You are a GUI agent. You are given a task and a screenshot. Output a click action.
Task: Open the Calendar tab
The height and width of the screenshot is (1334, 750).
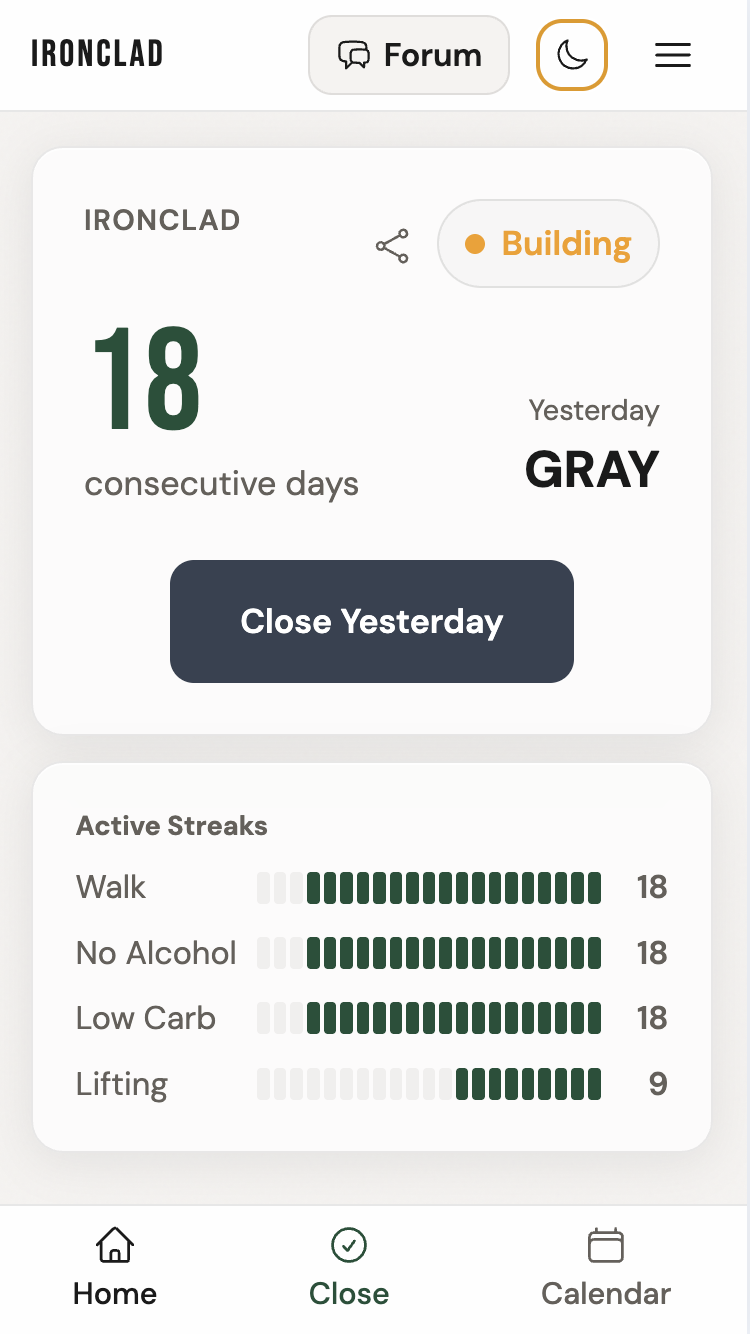point(606,1268)
